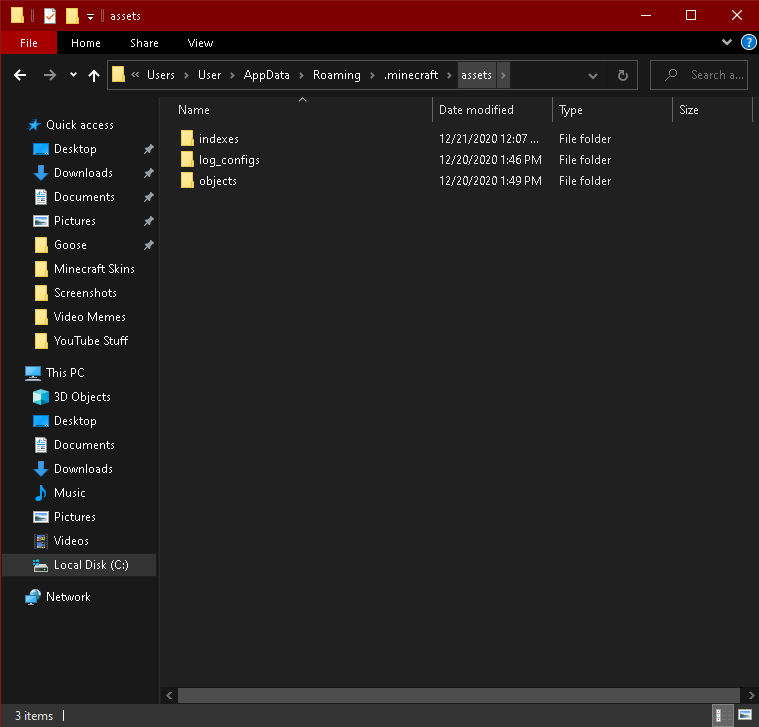Click the Up one level arrow
The image size is (759, 727).
tap(94, 75)
